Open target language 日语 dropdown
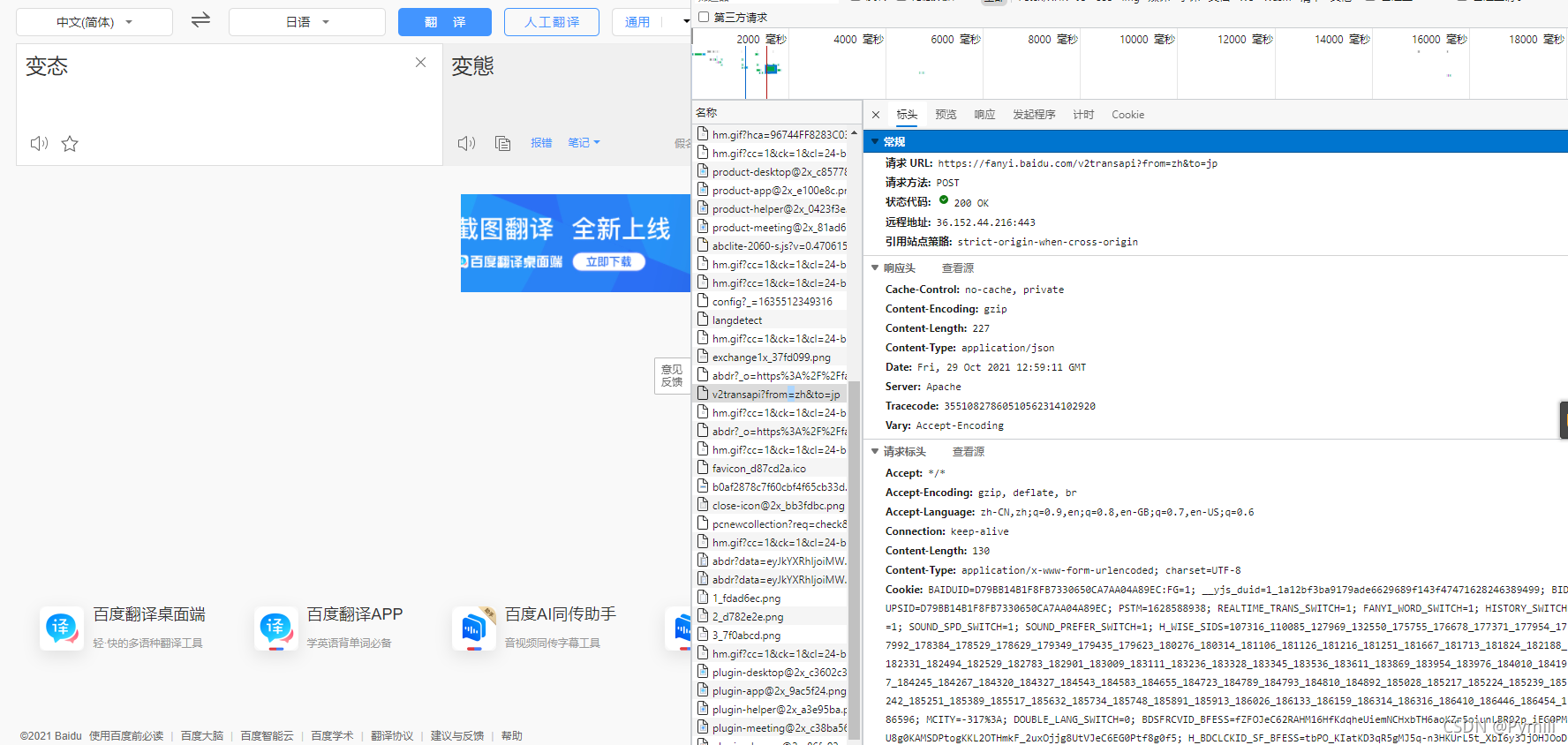The image size is (1568, 745). tap(306, 22)
